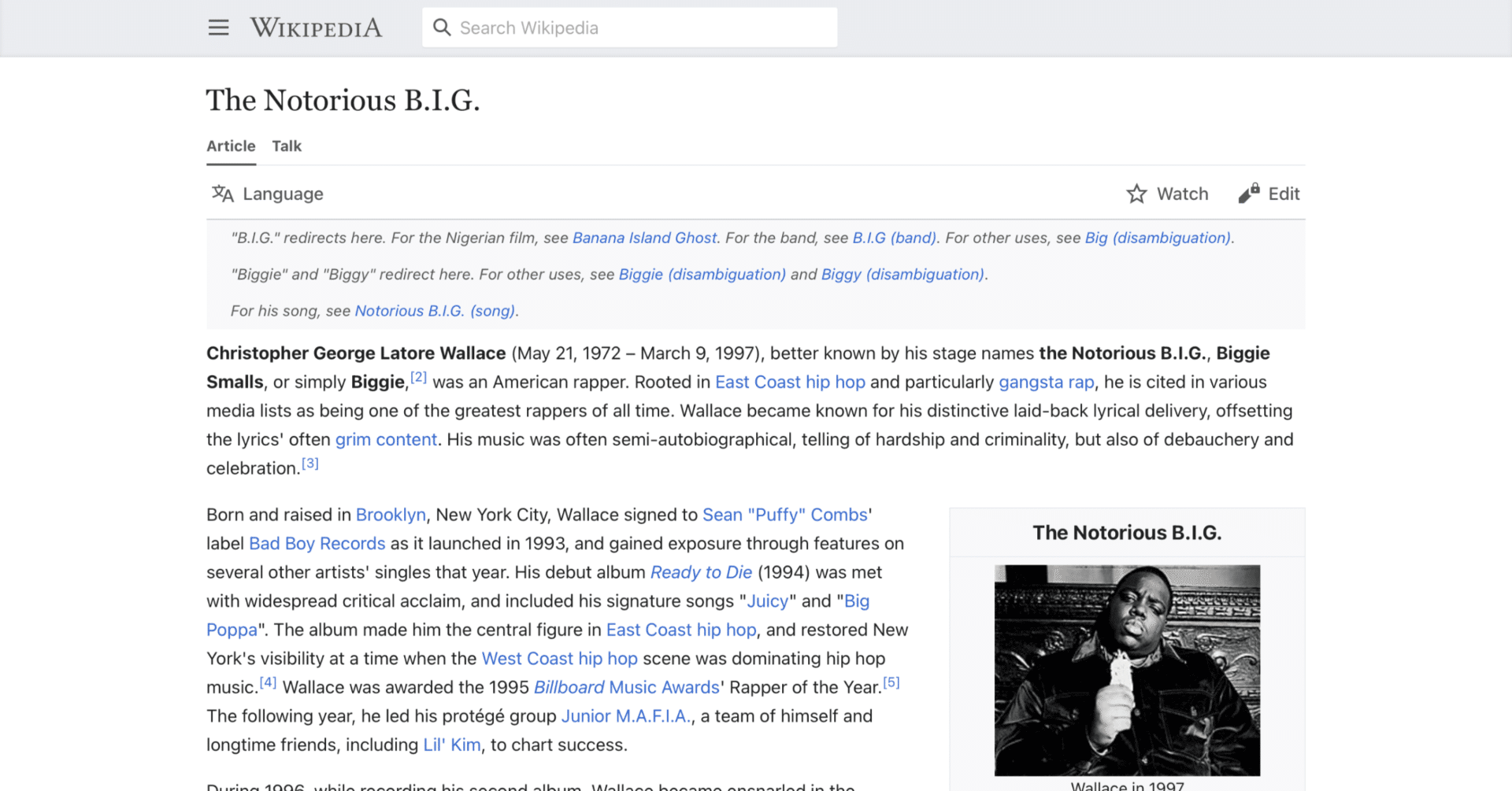The width and height of the screenshot is (1512, 791).
Task: Open the Biggie (disambiguation) link
Action: click(702, 275)
